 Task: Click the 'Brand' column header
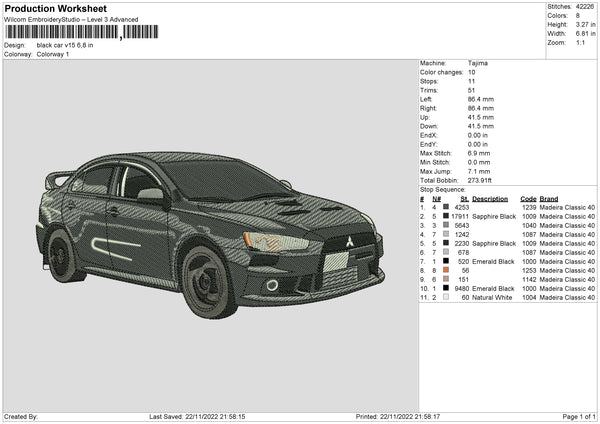pyautogui.click(x=549, y=199)
